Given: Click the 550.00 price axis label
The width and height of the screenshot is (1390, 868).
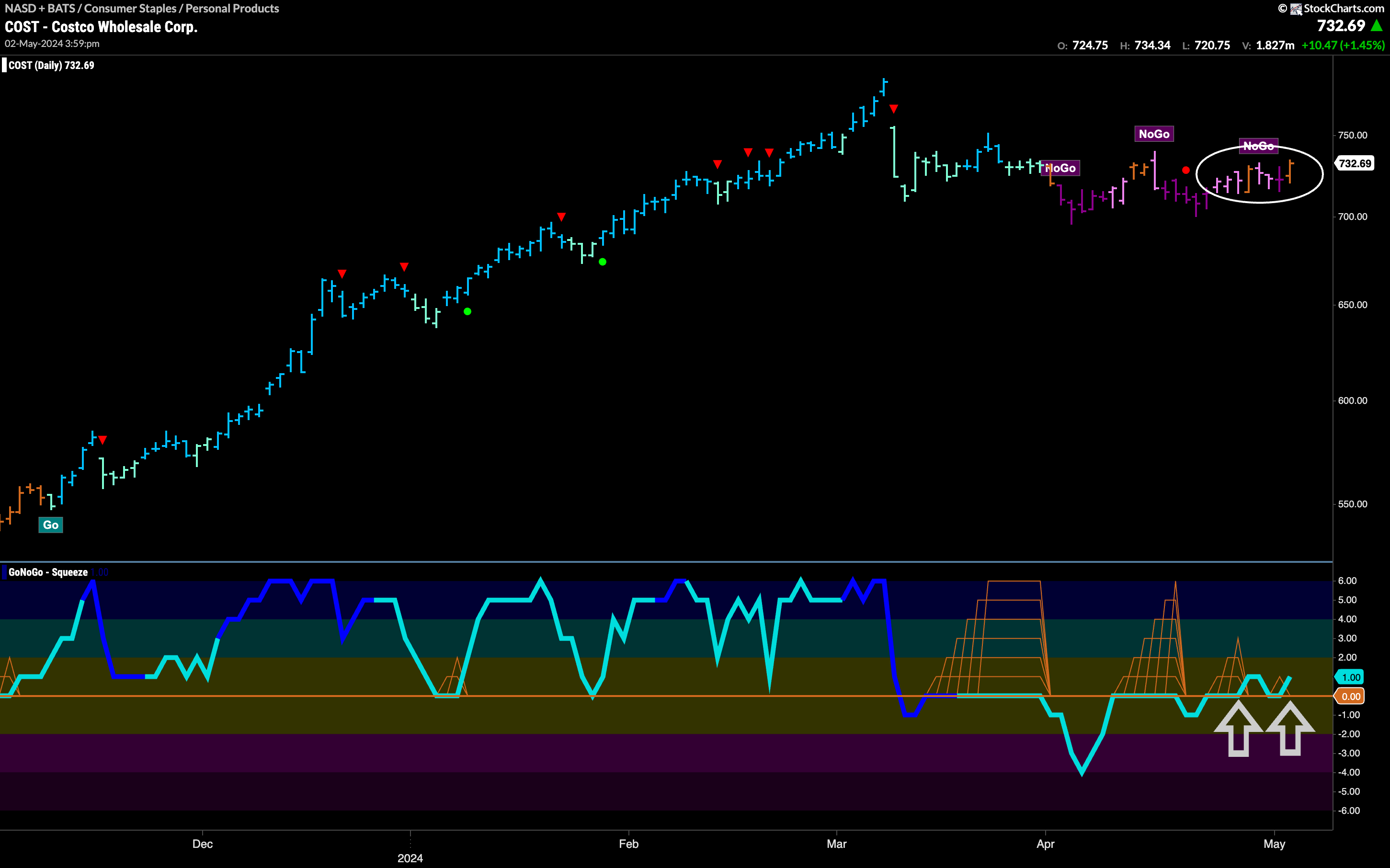Looking at the screenshot, I should coord(1352,503).
